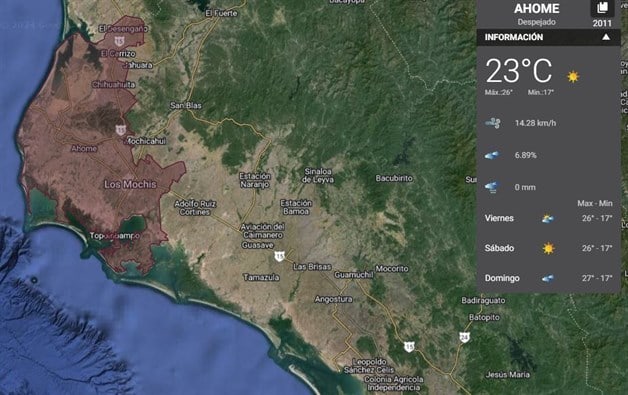Click the Badiraguato map label

pos(483,300)
